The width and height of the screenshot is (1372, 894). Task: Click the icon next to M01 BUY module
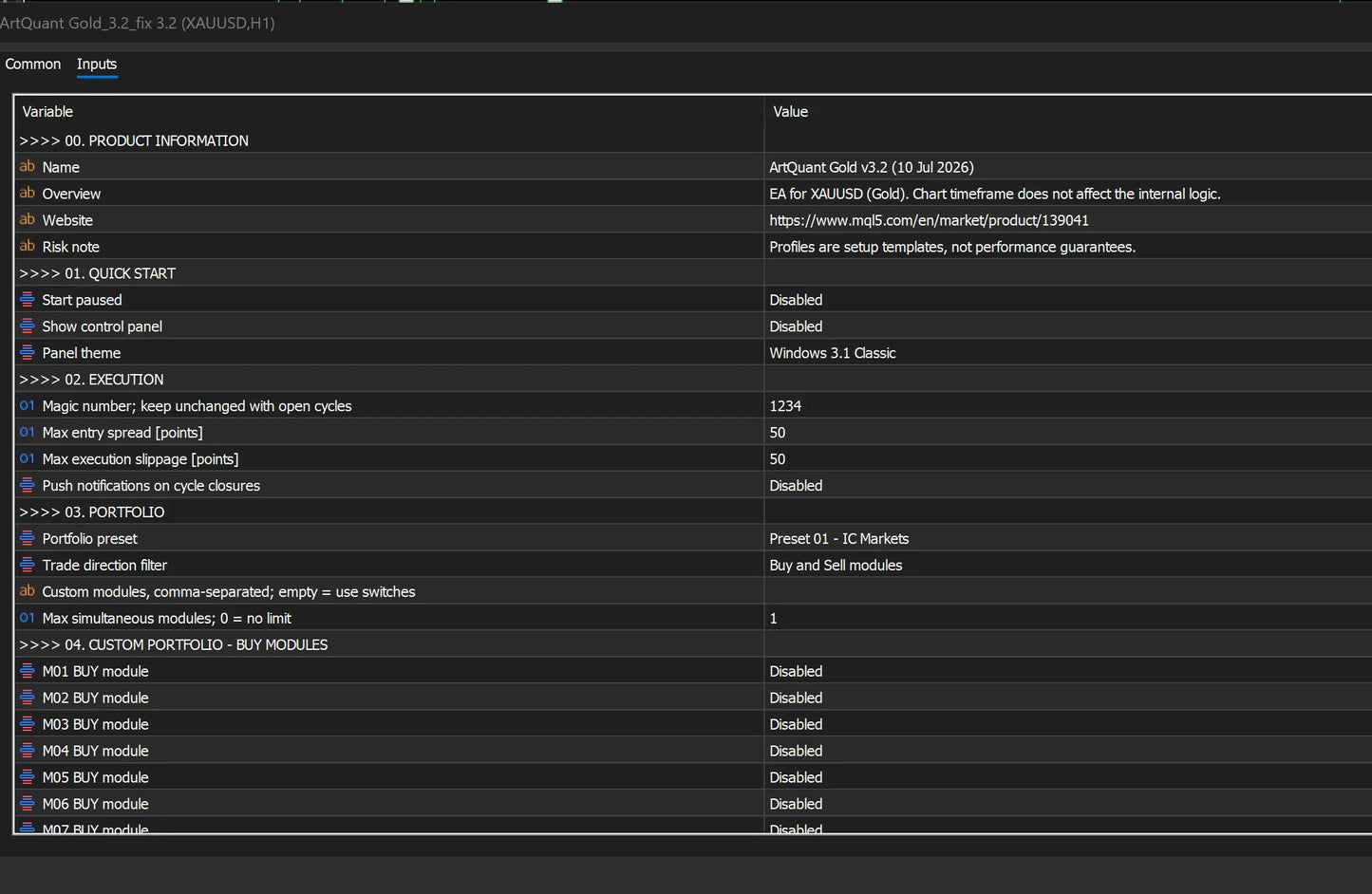27,671
